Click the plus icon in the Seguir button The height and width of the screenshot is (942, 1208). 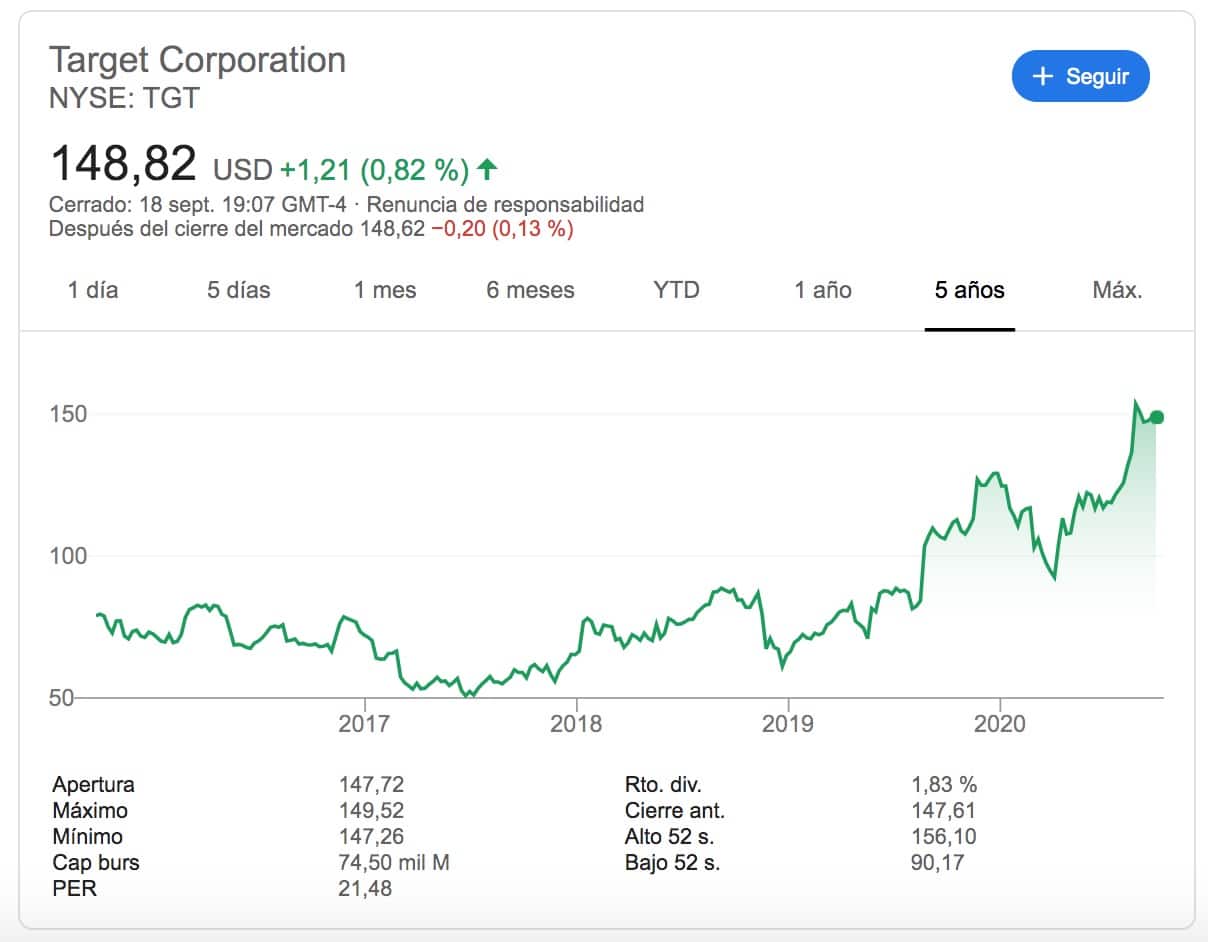(x=1042, y=77)
